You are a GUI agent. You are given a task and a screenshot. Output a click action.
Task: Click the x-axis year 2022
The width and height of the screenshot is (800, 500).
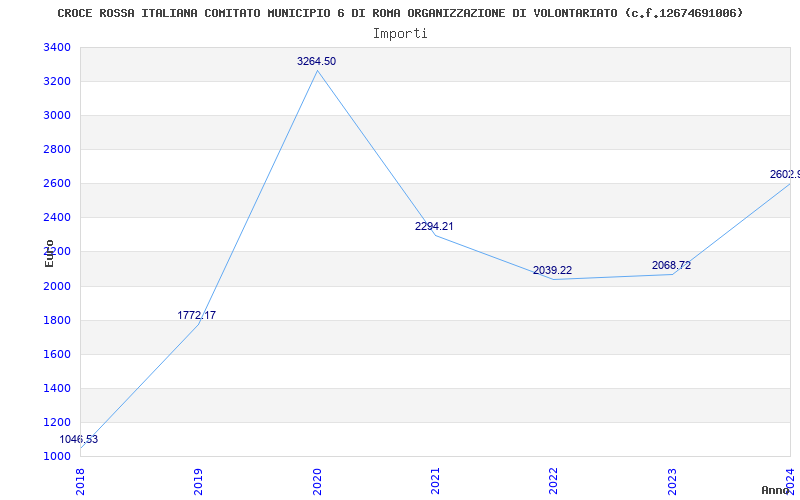click(554, 482)
